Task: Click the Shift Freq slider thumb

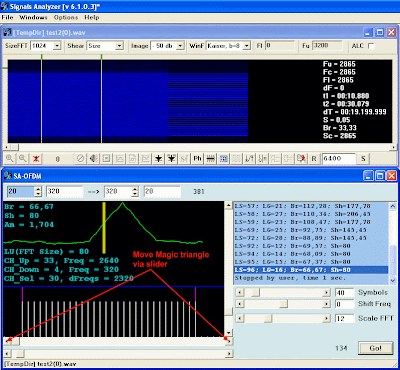Action: point(284,304)
